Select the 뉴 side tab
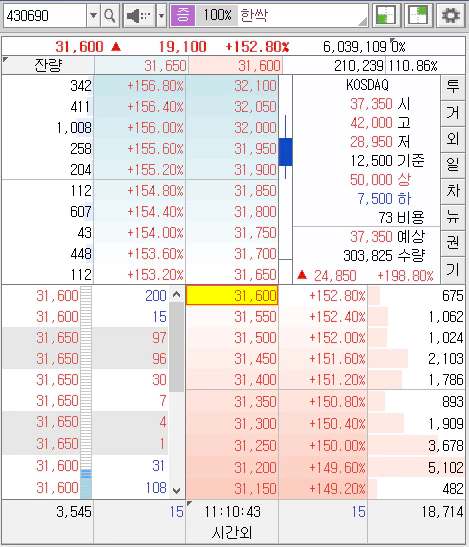Screen dimensions: 469x547 pyautogui.click(x=453, y=218)
